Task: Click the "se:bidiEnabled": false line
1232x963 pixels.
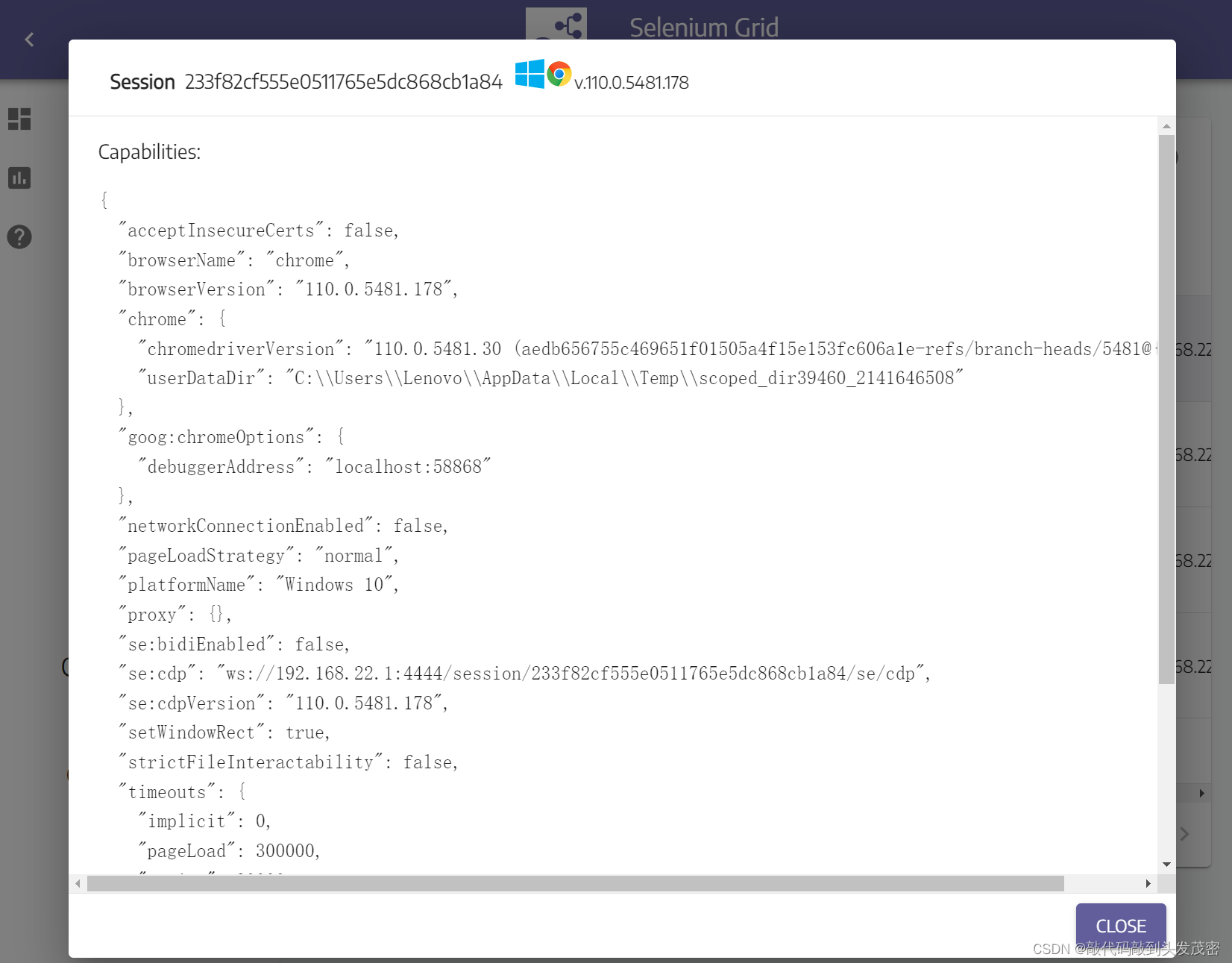Action: [234, 644]
